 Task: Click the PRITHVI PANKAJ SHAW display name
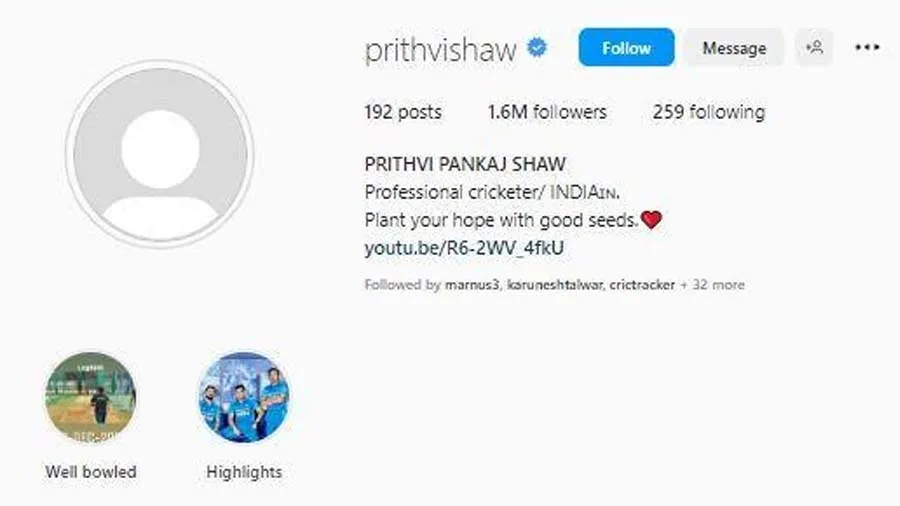[x=465, y=164]
